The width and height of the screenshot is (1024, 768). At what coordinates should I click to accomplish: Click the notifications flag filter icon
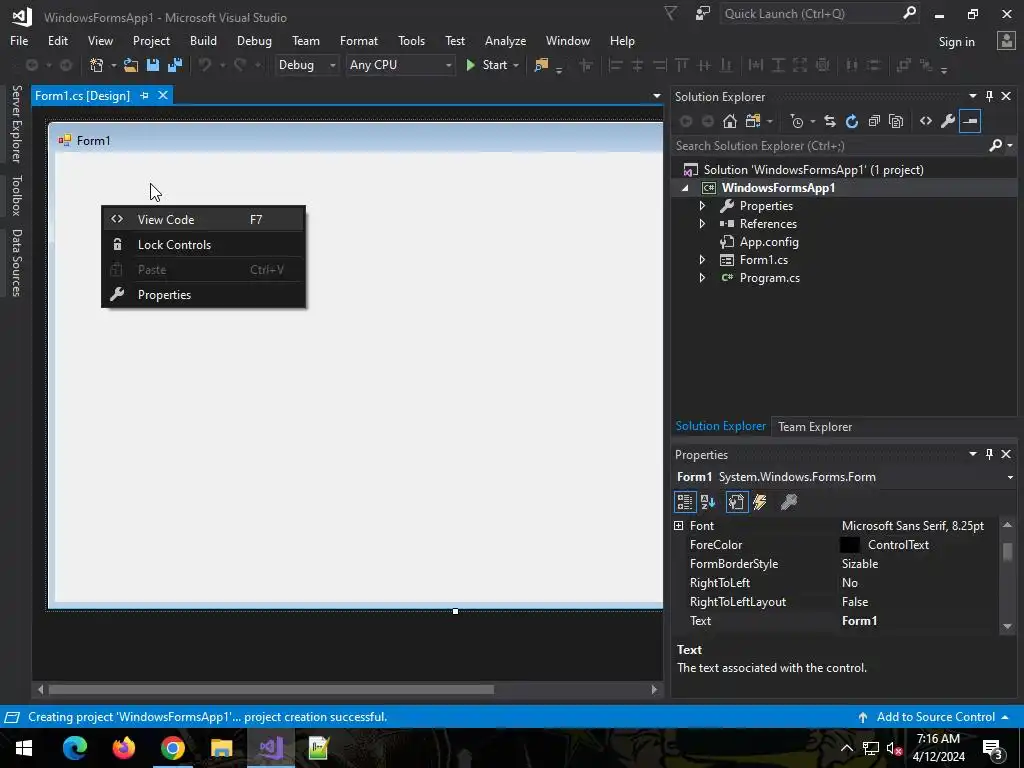click(671, 14)
